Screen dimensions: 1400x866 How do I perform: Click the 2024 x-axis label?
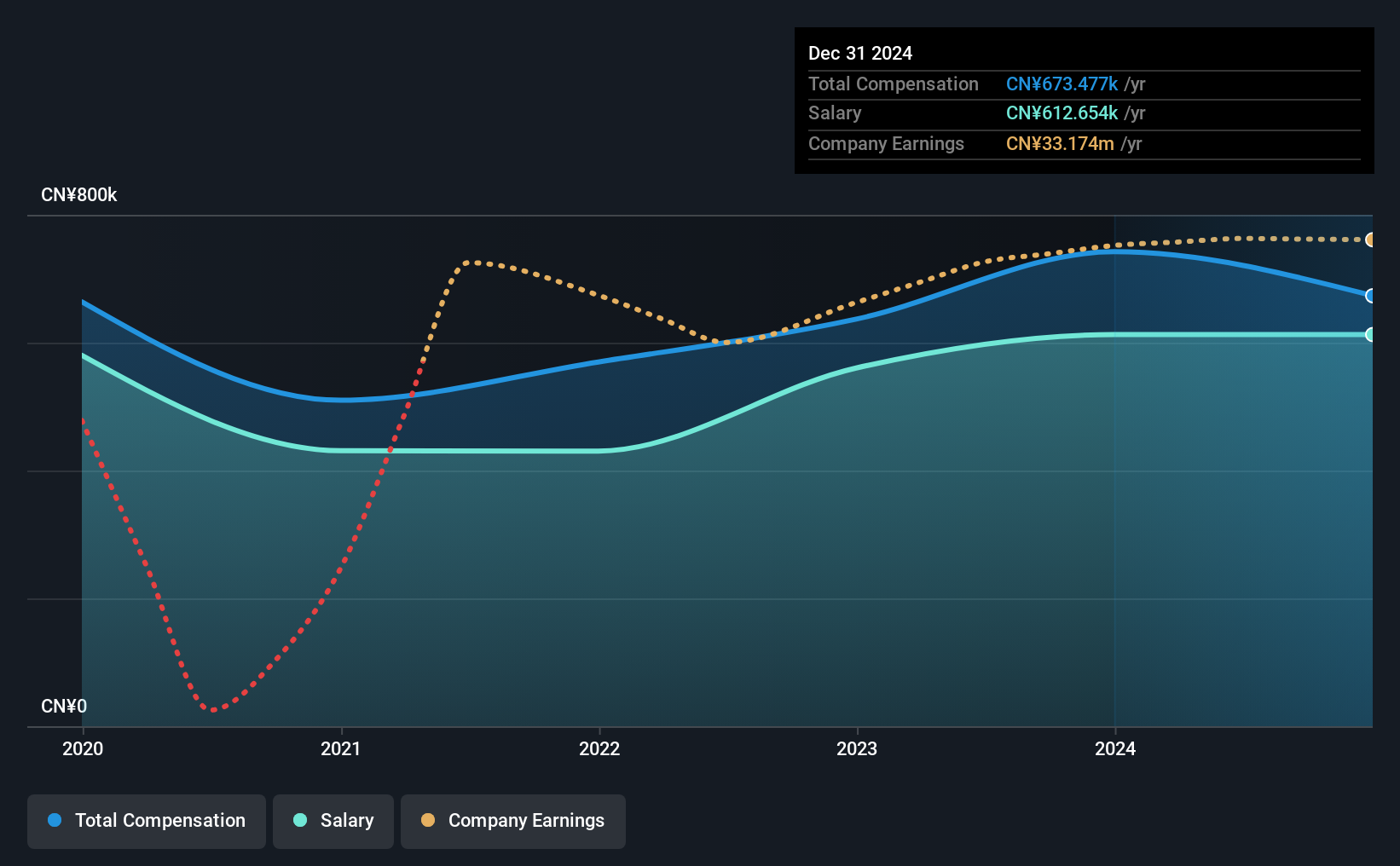coord(1115,748)
